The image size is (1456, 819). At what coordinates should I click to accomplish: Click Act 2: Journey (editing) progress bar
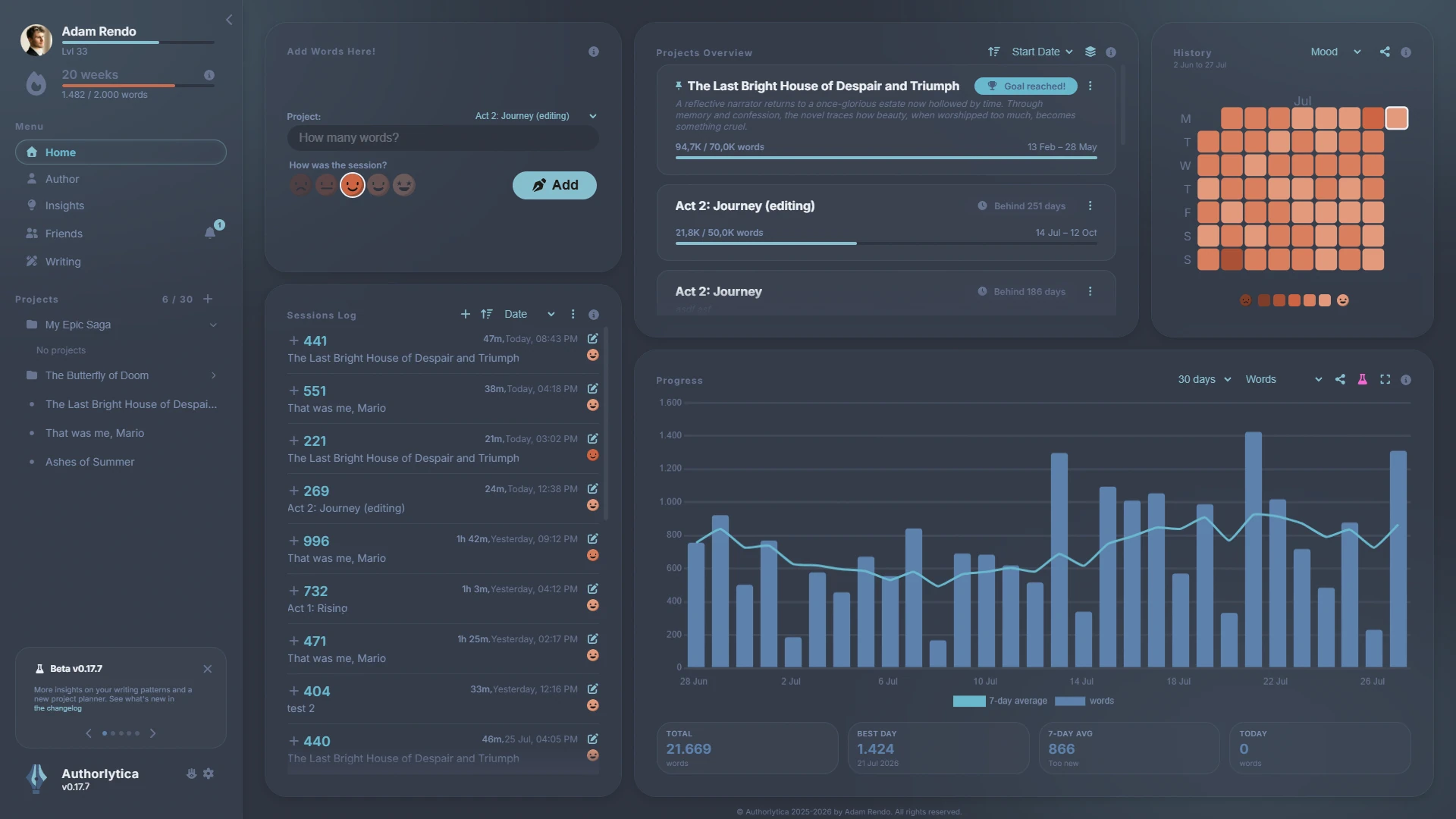tap(886, 243)
